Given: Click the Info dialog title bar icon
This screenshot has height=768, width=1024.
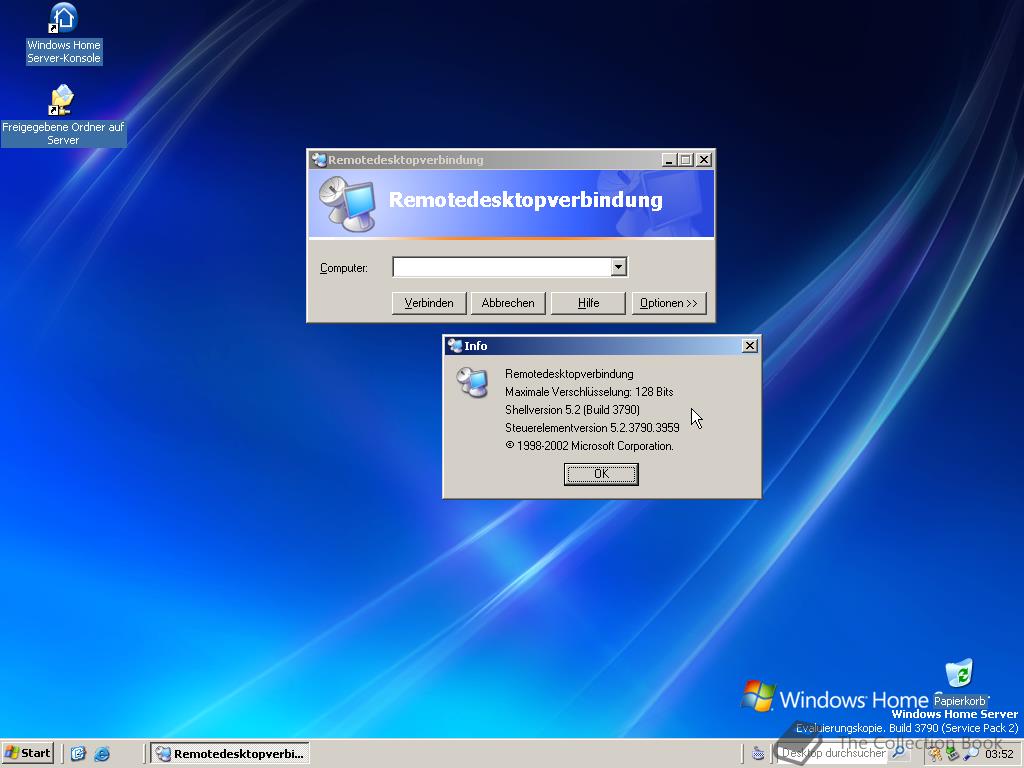Looking at the screenshot, I should [x=455, y=345].
